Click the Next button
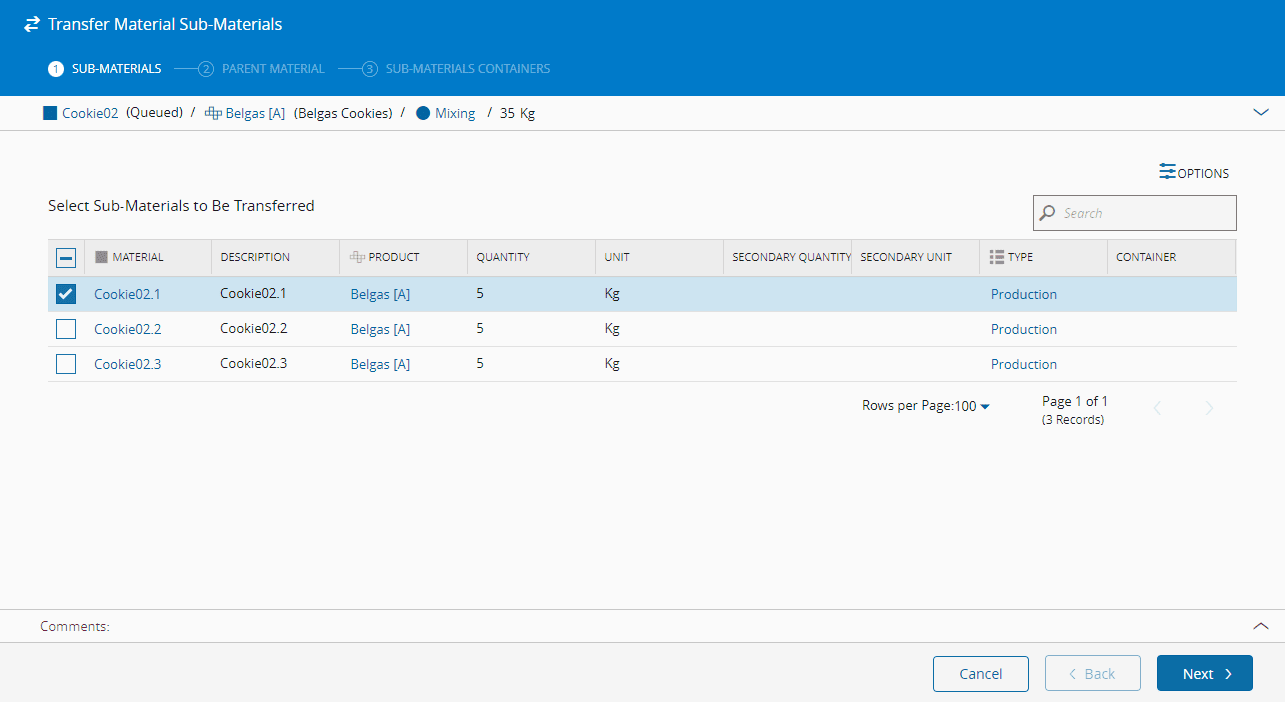 [1204, 674]
